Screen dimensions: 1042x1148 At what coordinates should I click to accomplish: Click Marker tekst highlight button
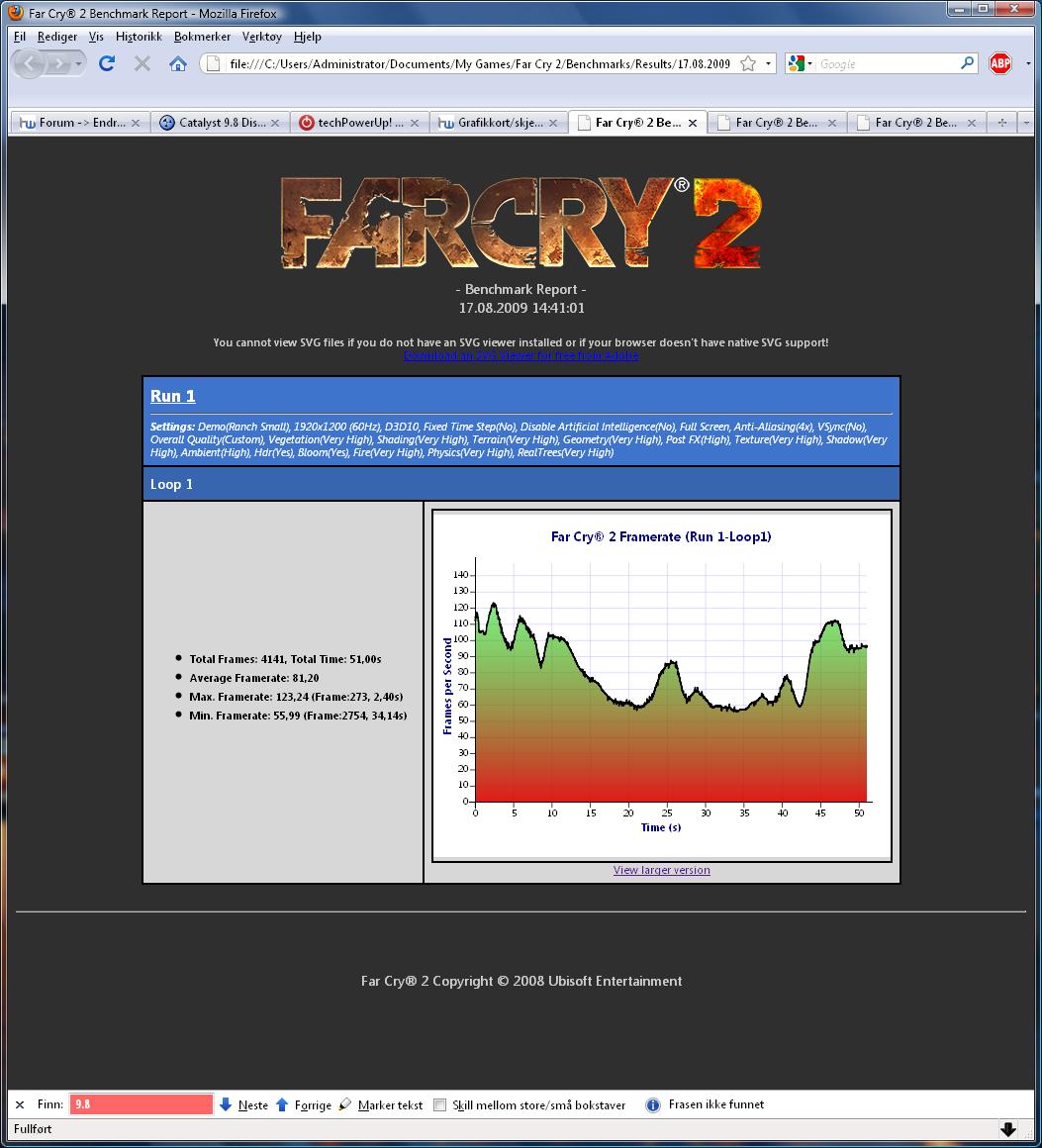(381, 1104)
